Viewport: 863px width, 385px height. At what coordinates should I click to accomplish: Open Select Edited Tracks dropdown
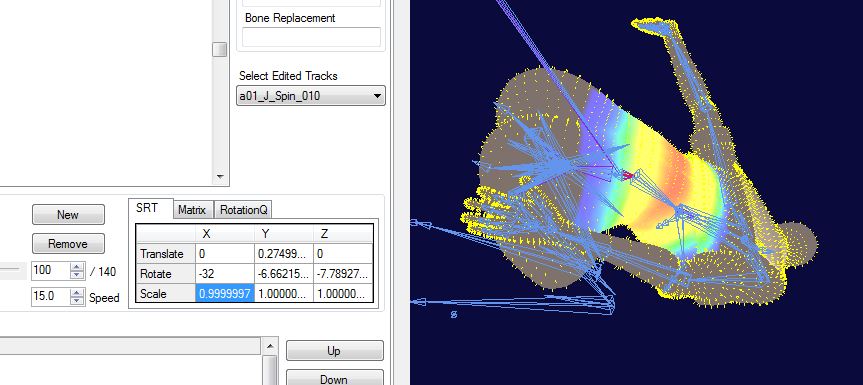coord(311,96)
